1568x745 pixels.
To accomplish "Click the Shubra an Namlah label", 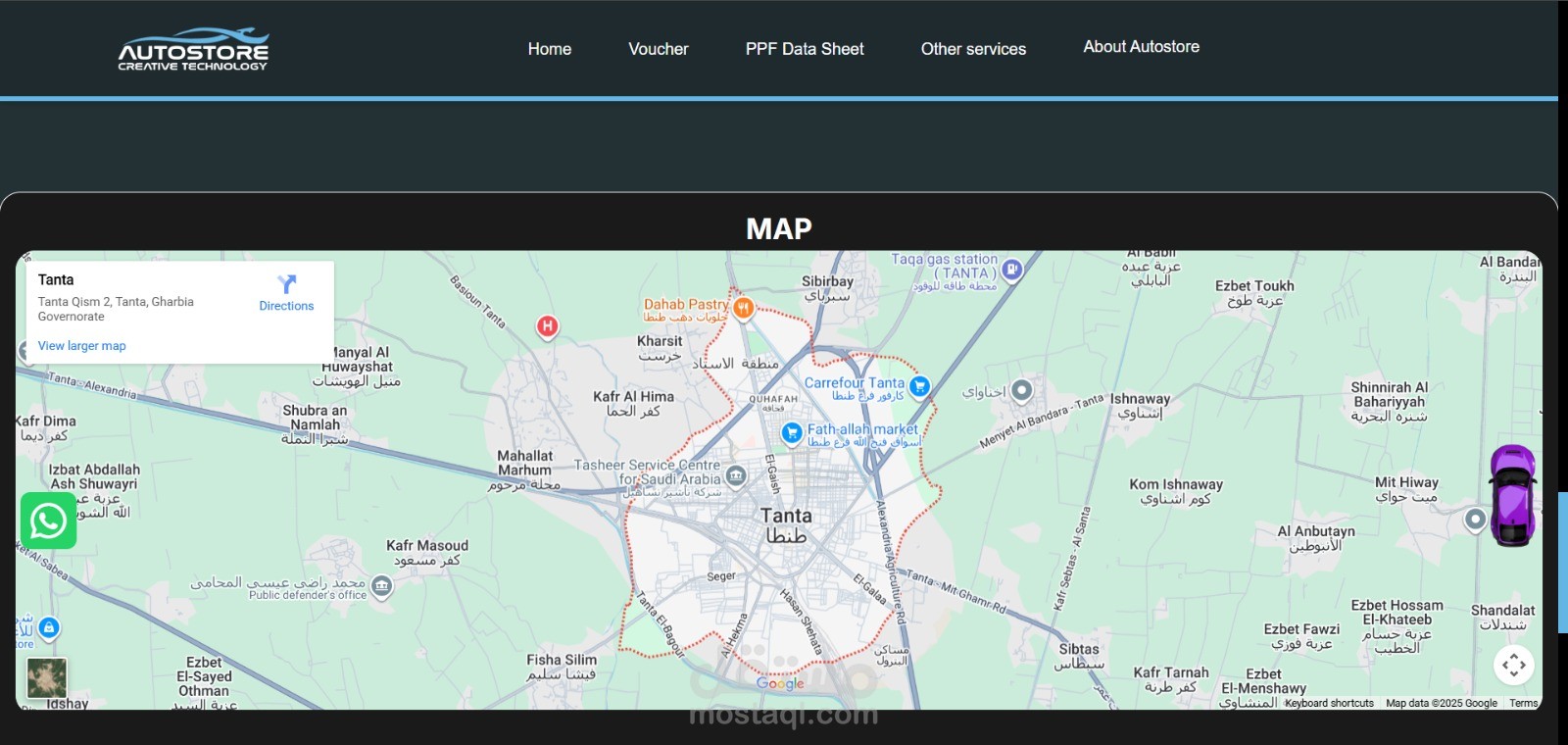I will (315, 424).
